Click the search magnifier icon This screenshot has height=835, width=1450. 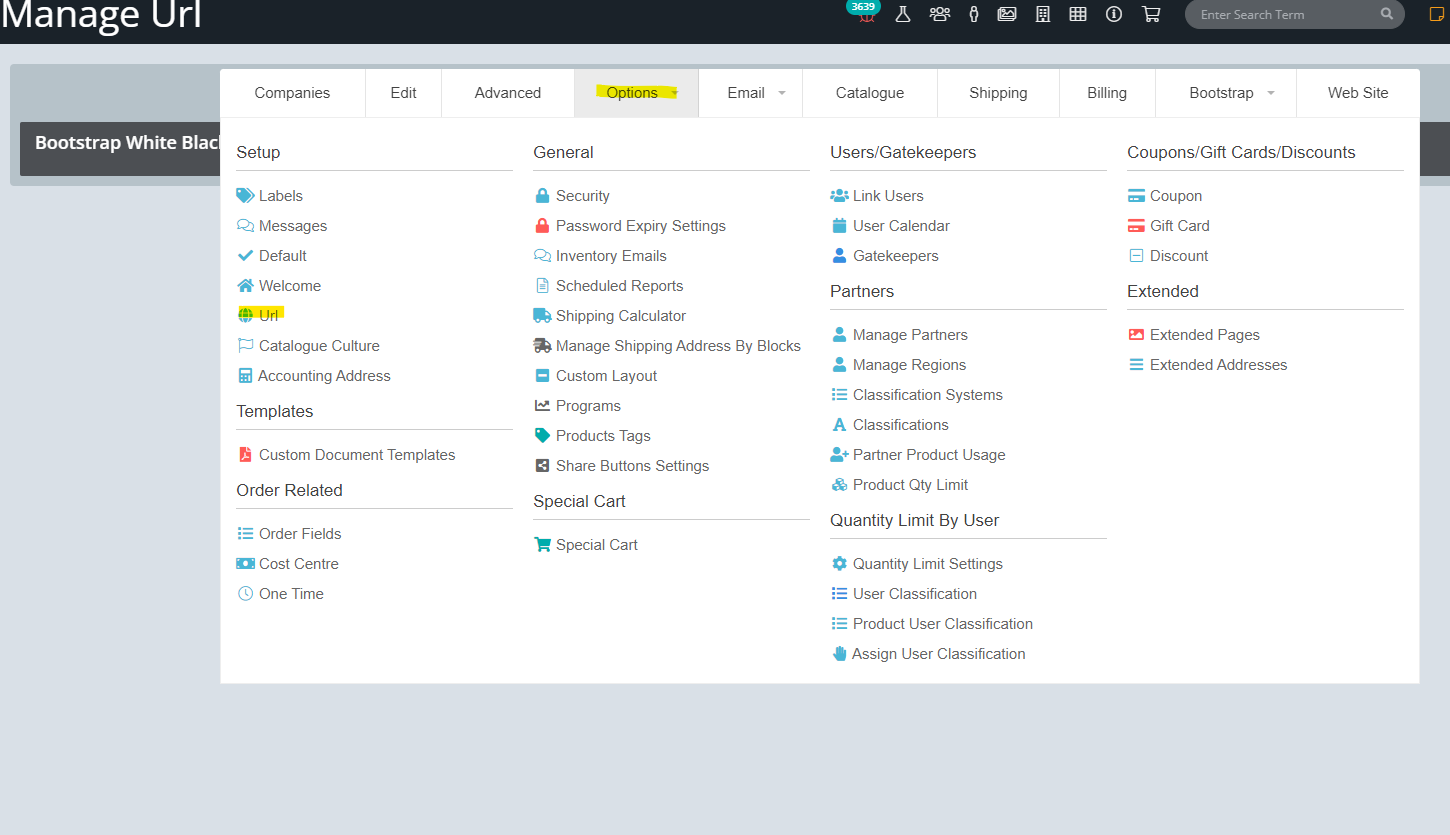pyautogui.click(x=1387, y=14)
